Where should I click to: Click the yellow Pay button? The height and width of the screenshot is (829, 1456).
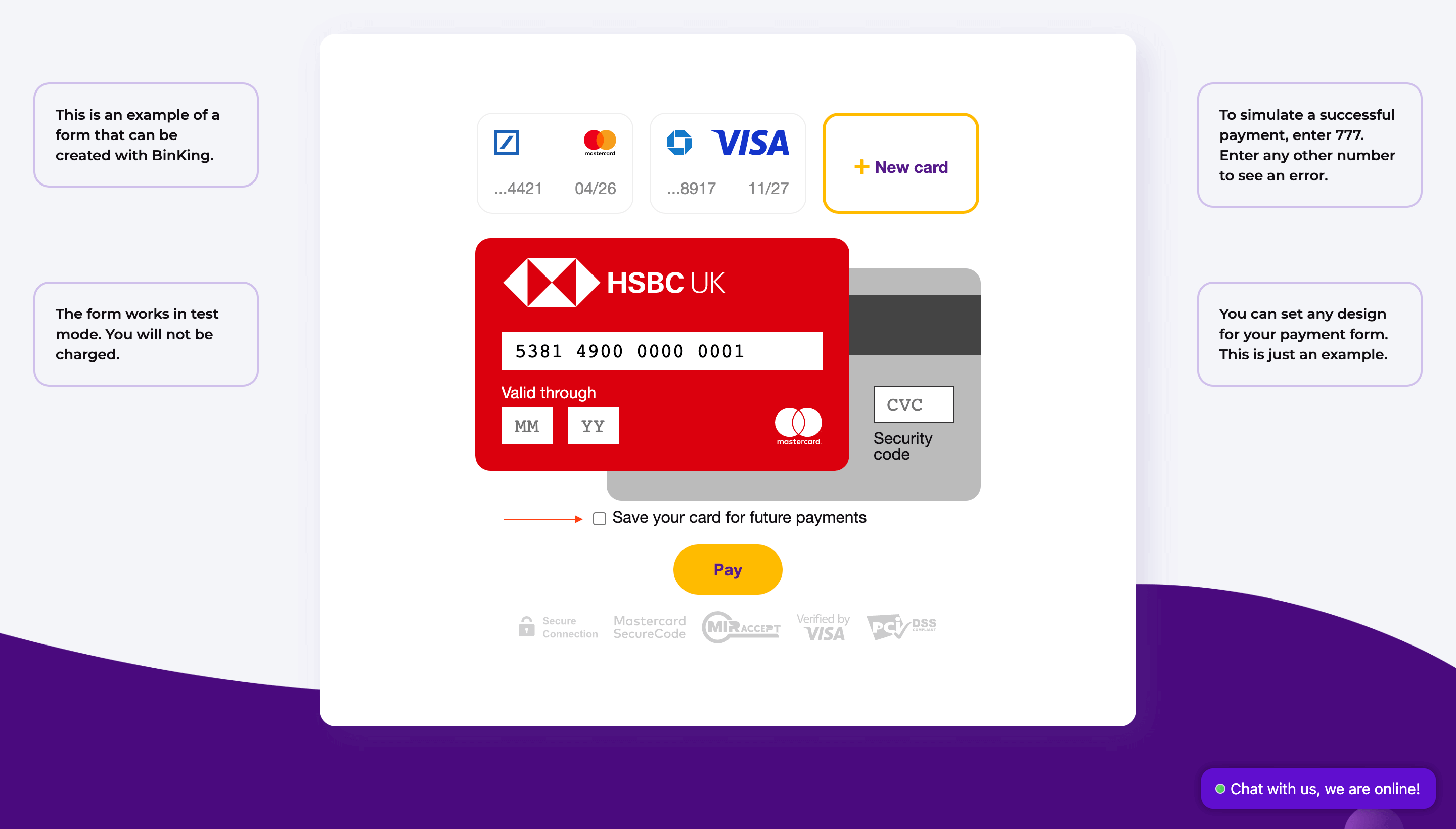coord(727,569)
